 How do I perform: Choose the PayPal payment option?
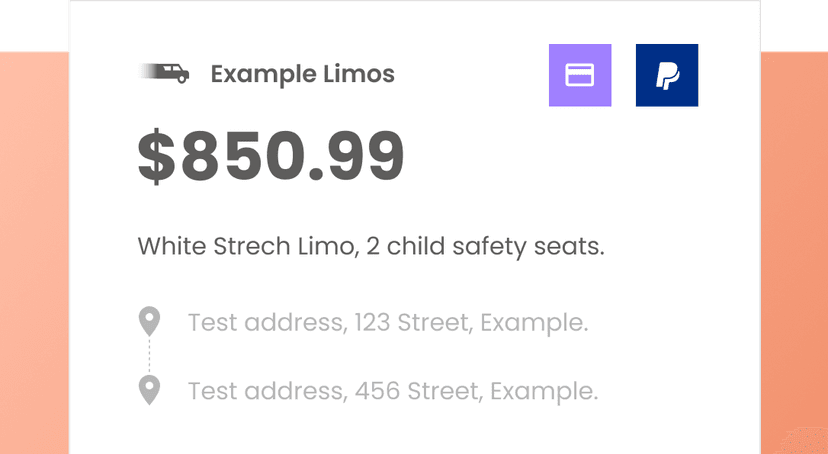click(667, 75)
